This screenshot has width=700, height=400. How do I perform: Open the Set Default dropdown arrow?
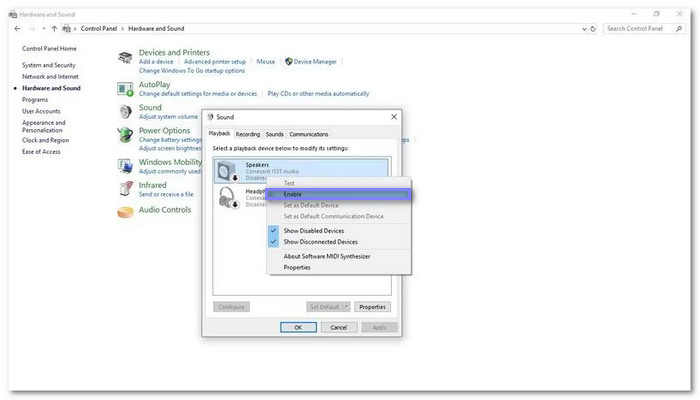coord(346,307)
